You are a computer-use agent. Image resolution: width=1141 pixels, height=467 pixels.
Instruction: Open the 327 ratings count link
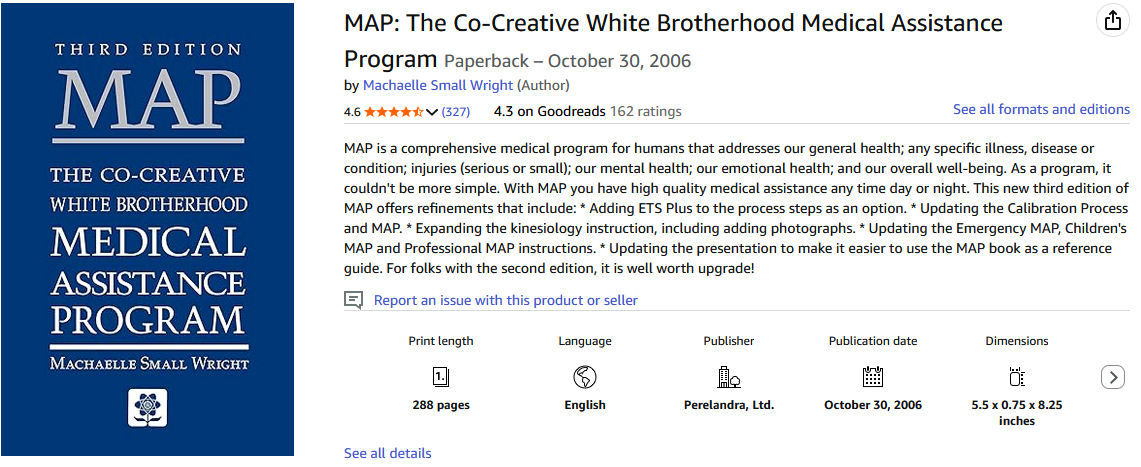[x=456, y=112]
